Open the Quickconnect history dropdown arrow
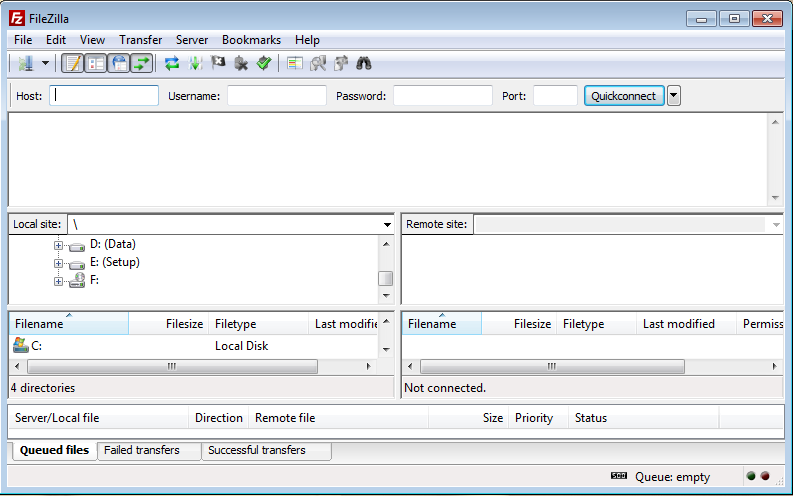This screenshot has width=793, height=496. click(x=674, y=96)
